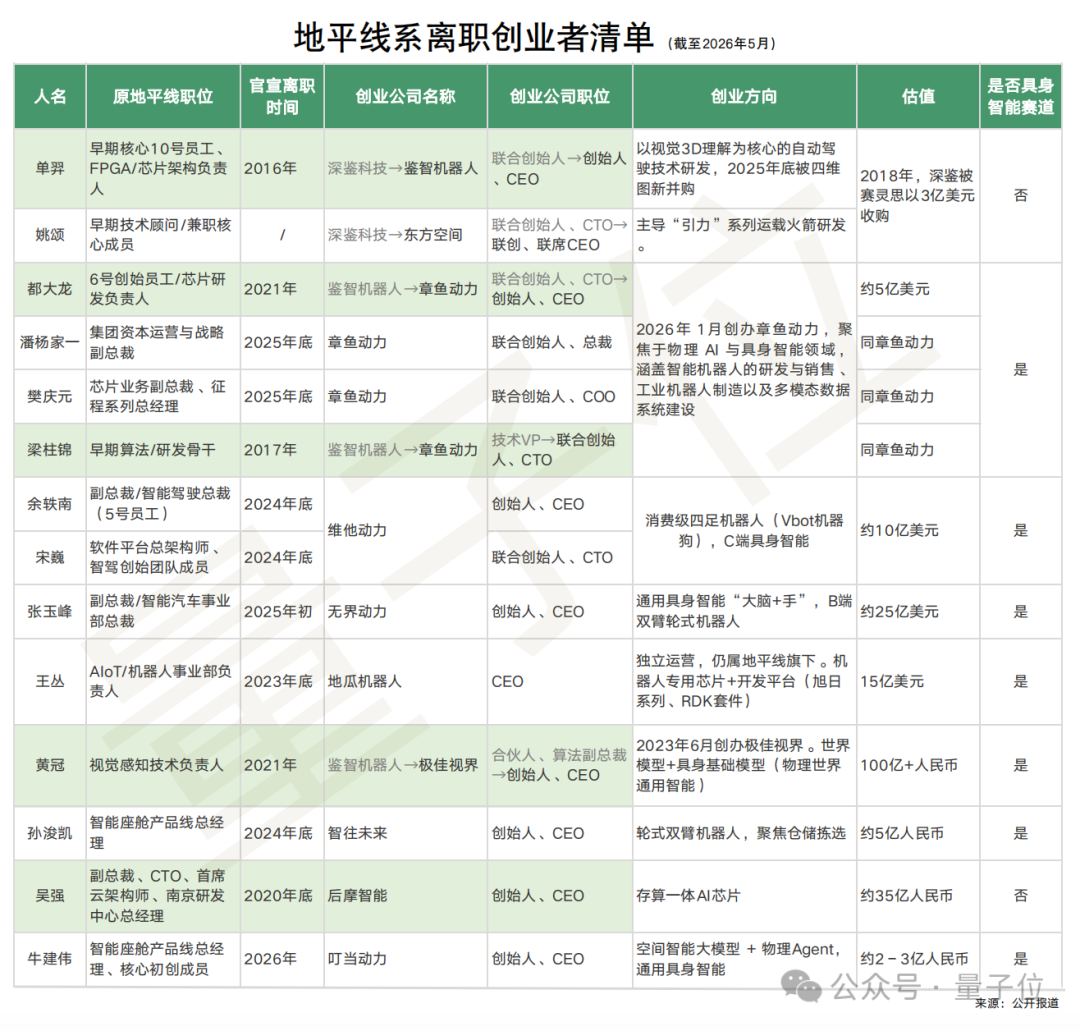Select the name 姚颂

(50, 235)
